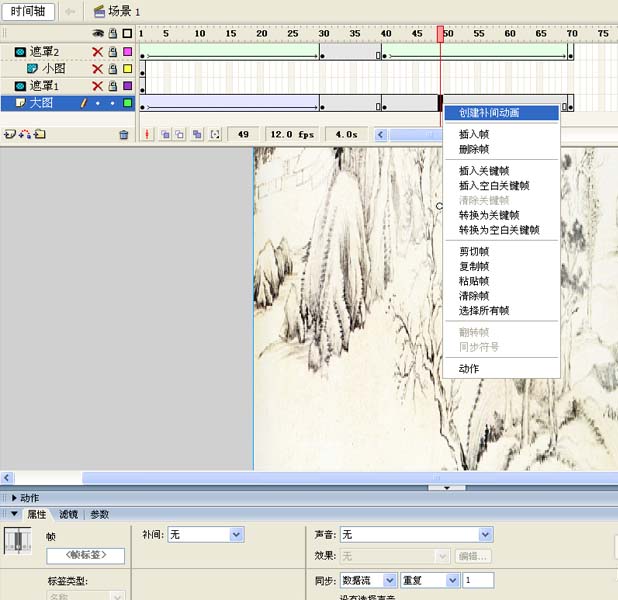Click the insert new layer icon
Screen dimensions: 618x600
(x=9, y=134)
